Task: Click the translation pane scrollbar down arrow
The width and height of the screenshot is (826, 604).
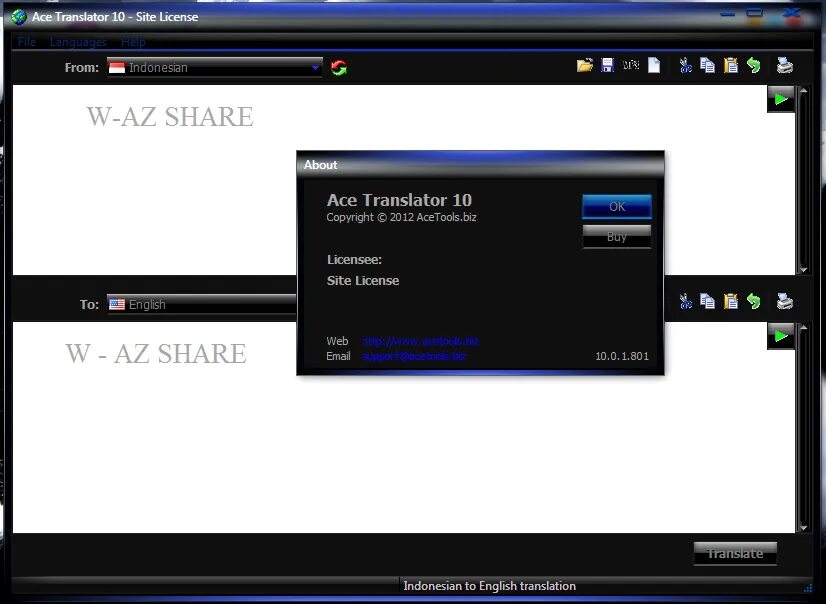Action: coord(803,528)
